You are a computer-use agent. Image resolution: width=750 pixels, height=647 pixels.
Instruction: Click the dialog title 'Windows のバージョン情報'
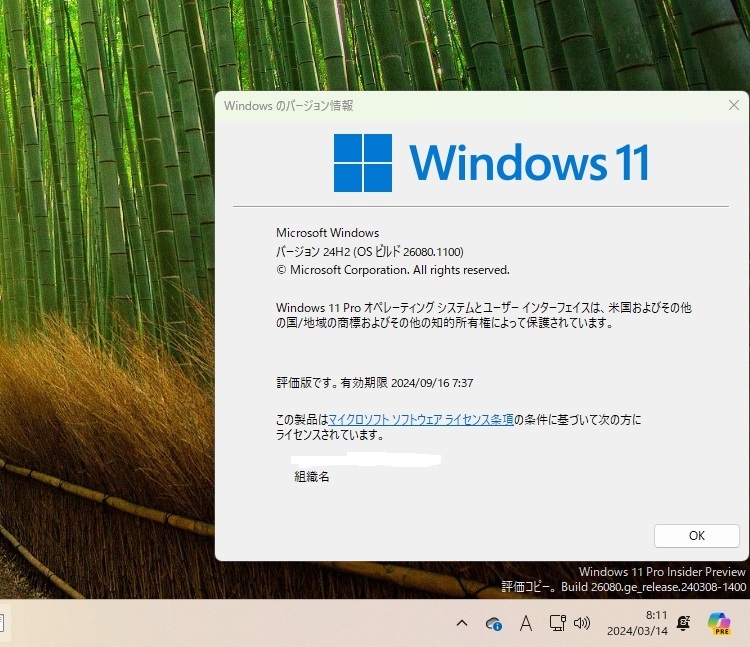point(288,106)
